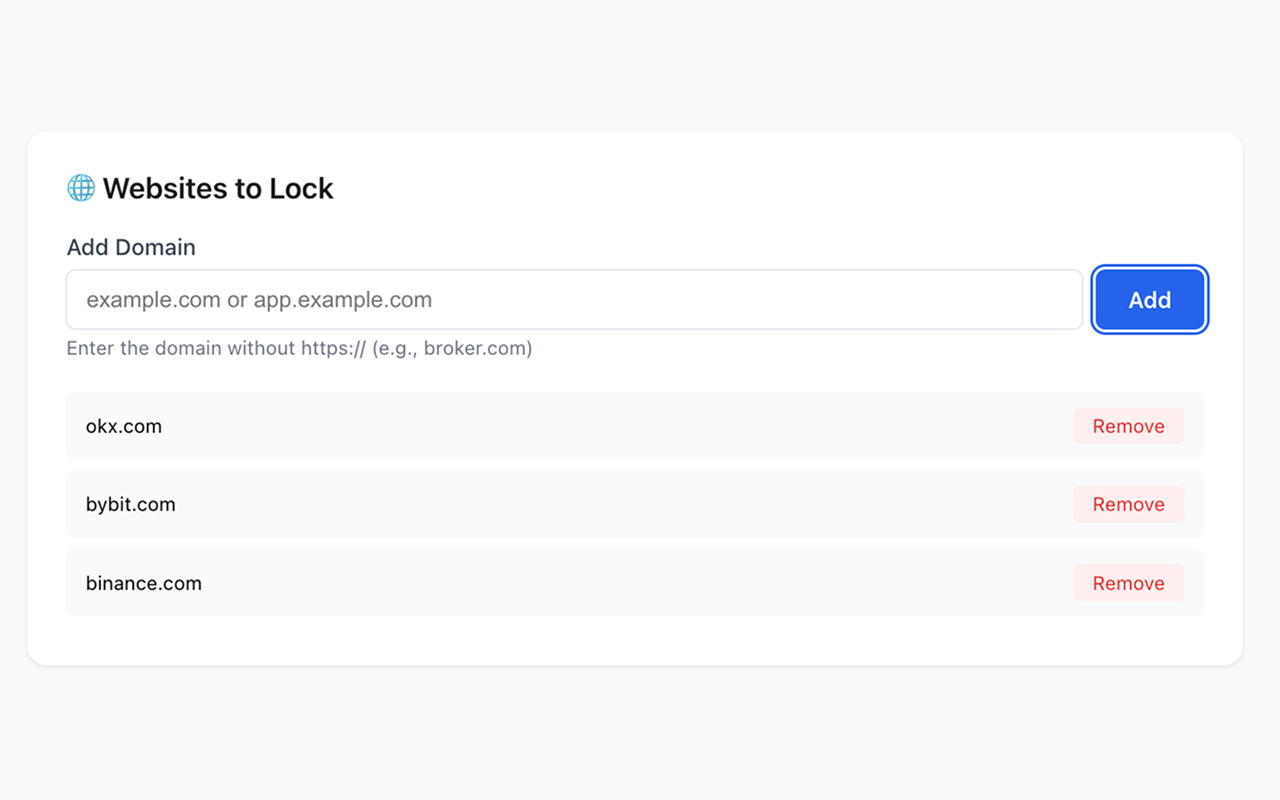The width and height of the screenshot is (1280, 800).
Task: Click the broker.com example in the hint
Action: pyautogui.click(x=477, y=349)
